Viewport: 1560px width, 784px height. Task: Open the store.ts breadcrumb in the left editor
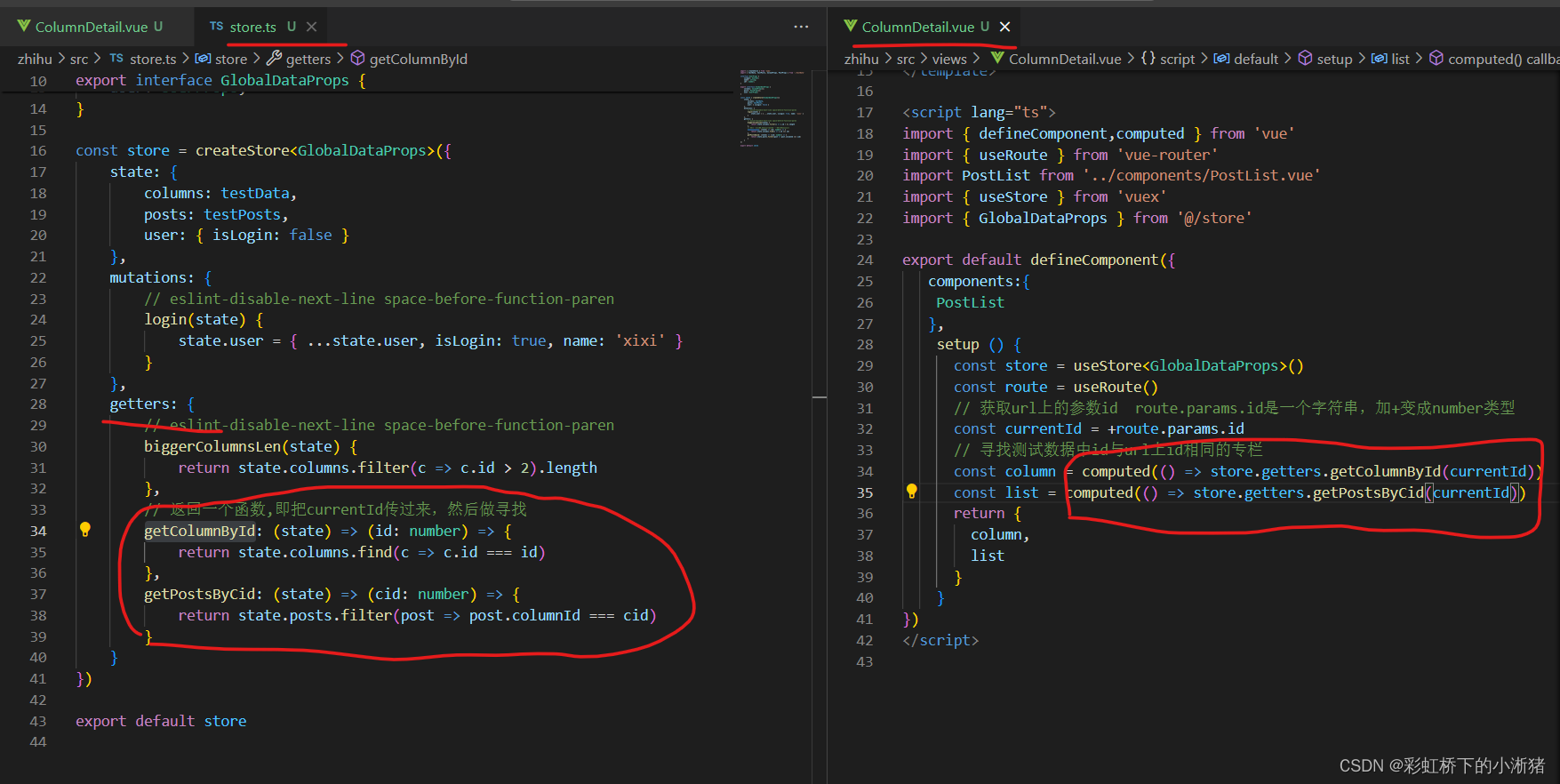click(x=153, y=59)
